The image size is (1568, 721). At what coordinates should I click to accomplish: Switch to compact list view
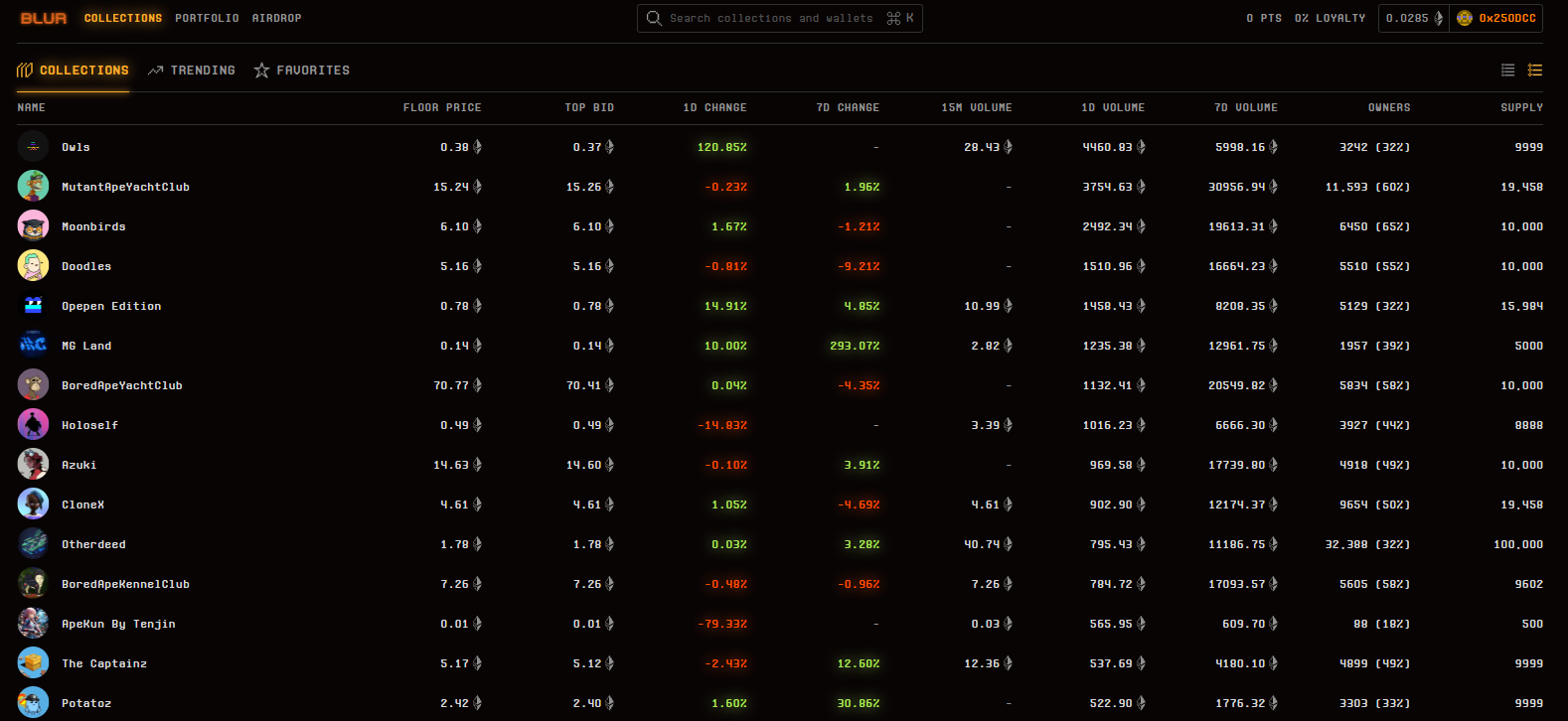pos(1507,70)
